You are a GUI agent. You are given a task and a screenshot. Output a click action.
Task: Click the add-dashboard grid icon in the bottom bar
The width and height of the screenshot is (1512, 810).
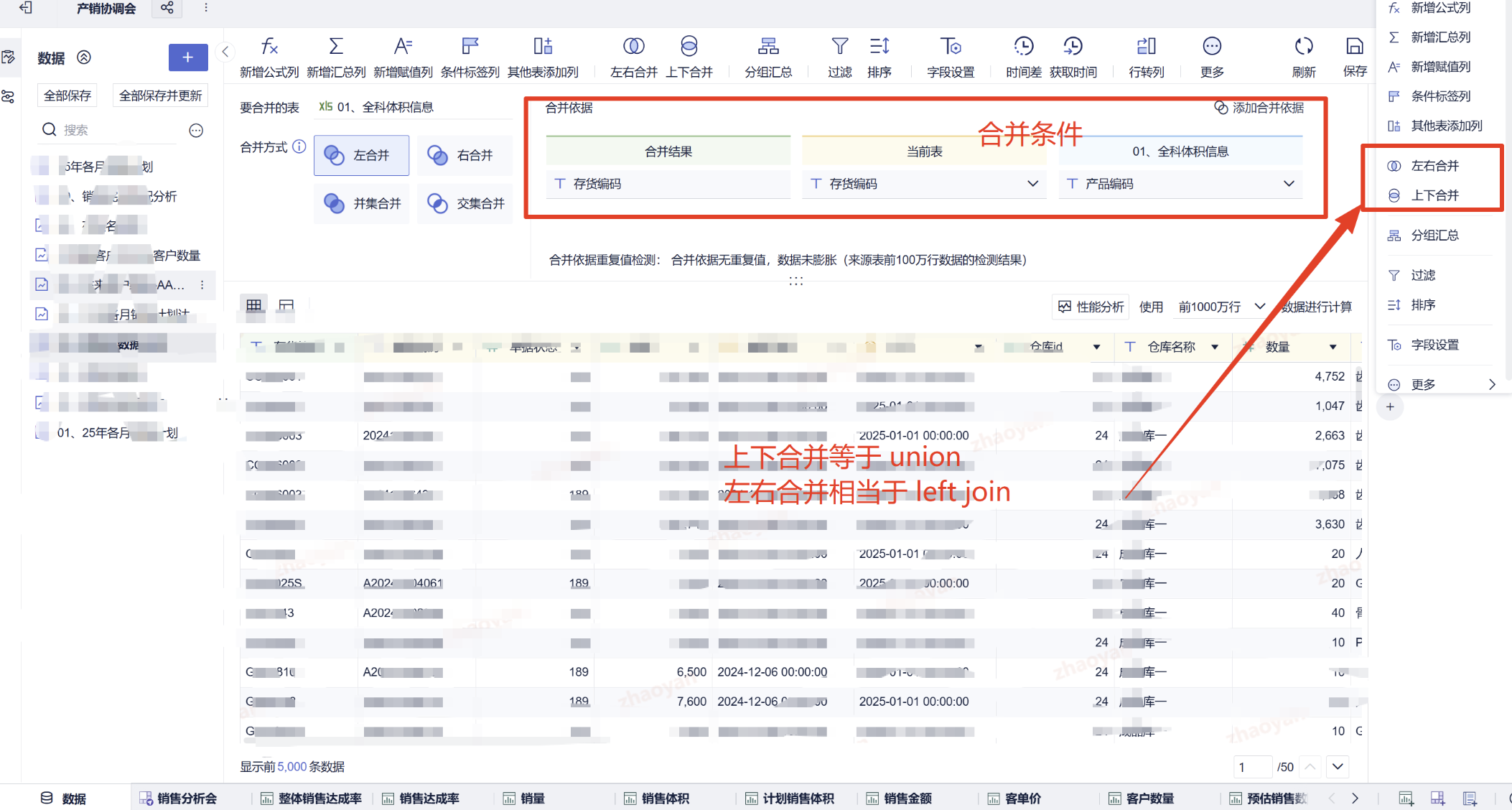coord(1437,799)
